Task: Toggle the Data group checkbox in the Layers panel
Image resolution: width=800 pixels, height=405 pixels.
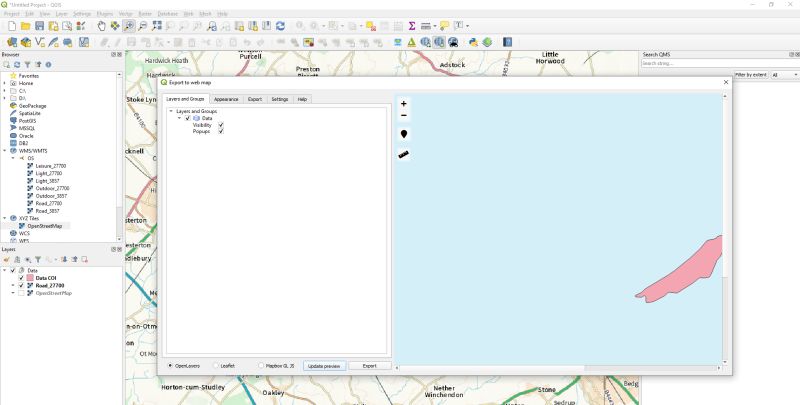Action: click(13, 271)
